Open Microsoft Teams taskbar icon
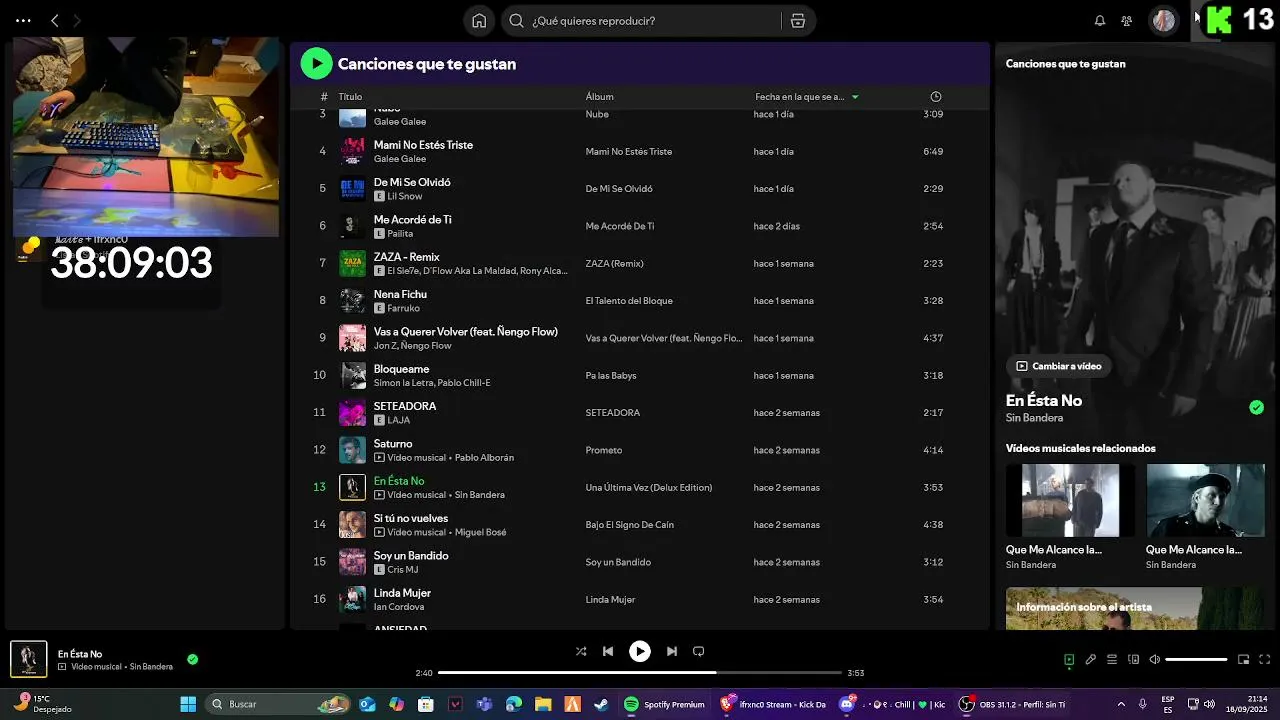This screenshot has height=720, width=1280. click(x=484, y=704)
